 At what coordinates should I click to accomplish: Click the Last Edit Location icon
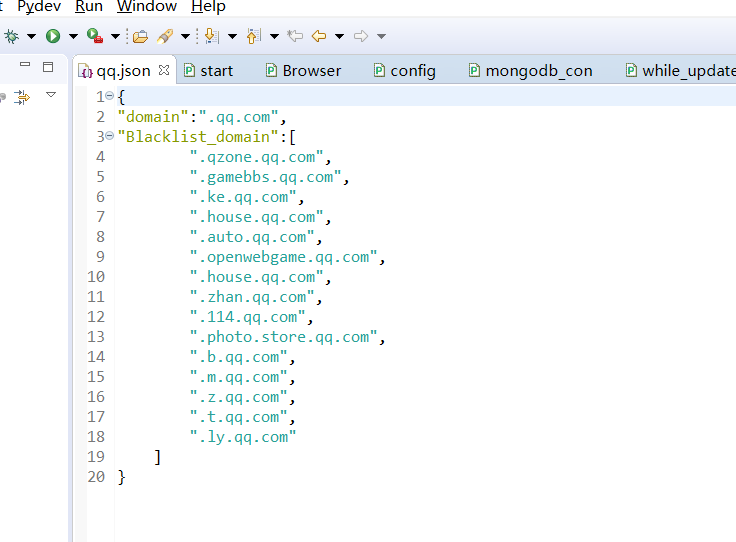(295, 36)
